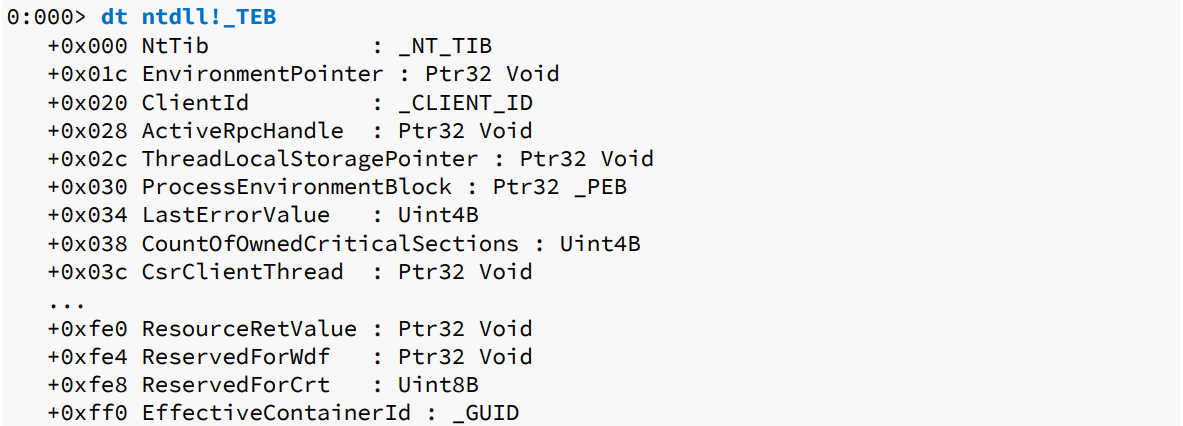The height and width of the screenshot is (426, 1183).
Task: Click the 0:000> debugger prompt
Action: point(46,18)
